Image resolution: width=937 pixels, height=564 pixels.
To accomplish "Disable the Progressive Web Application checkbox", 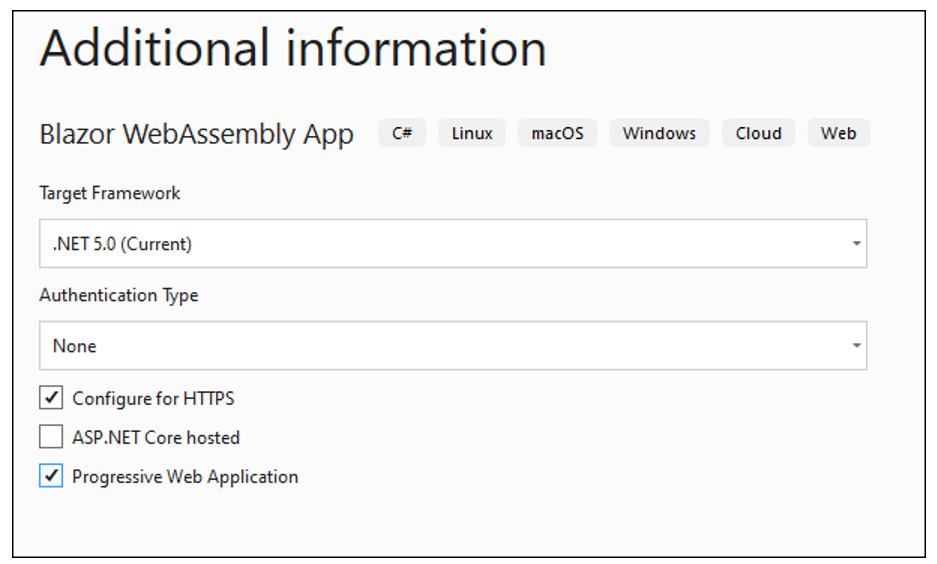I will click(51, 477).
